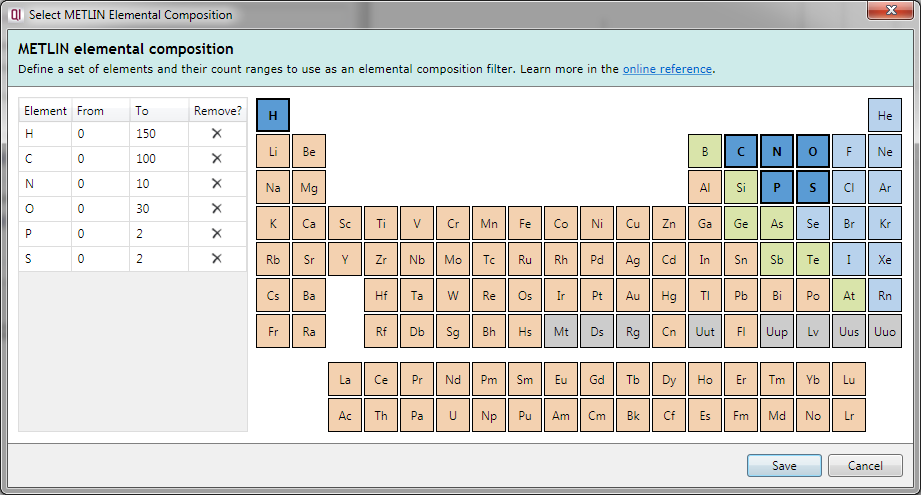
Task: Select the Selenium (Se) tile
Action: point(813,223)
